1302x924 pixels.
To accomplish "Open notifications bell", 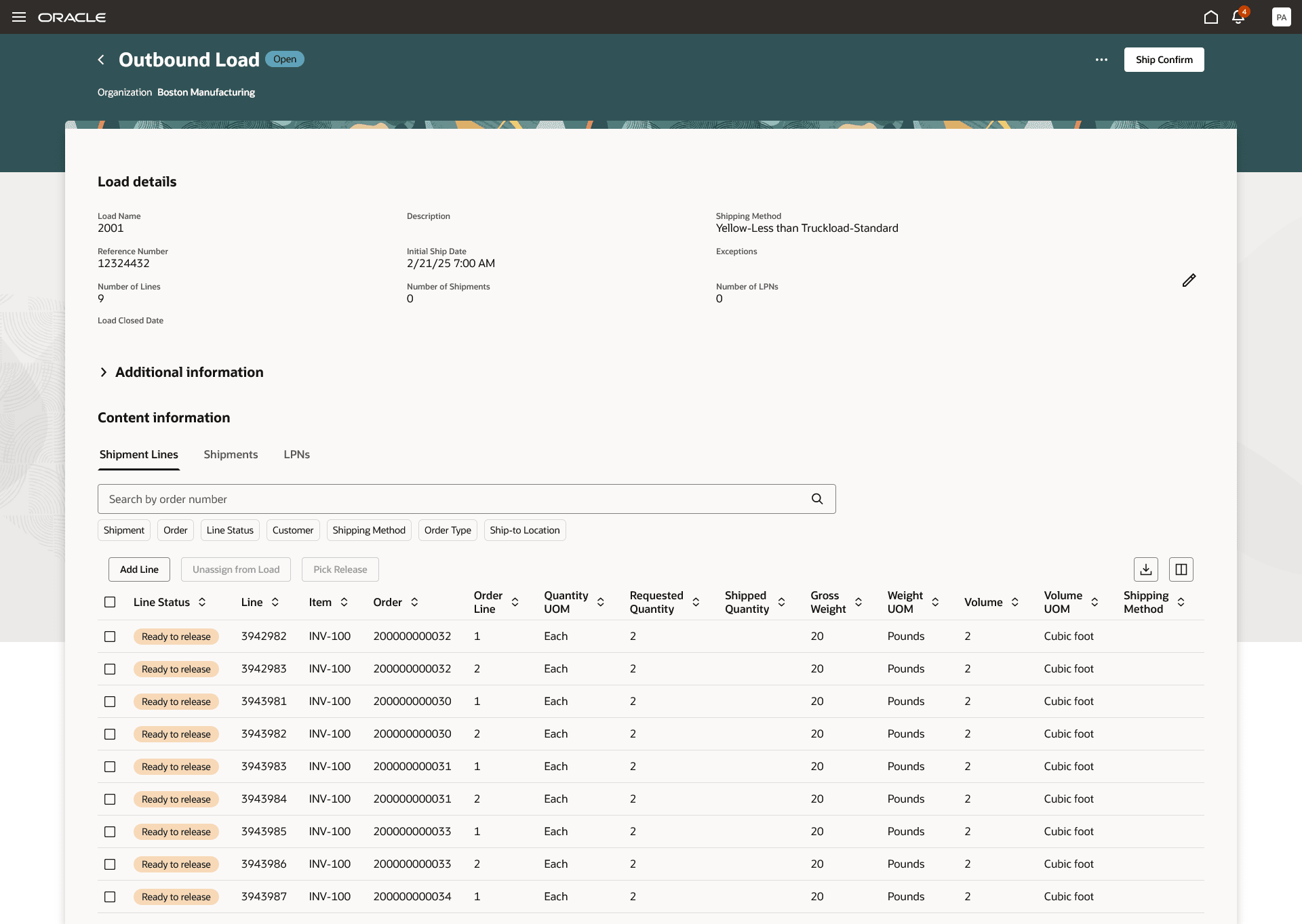I will click(1238, 17).
